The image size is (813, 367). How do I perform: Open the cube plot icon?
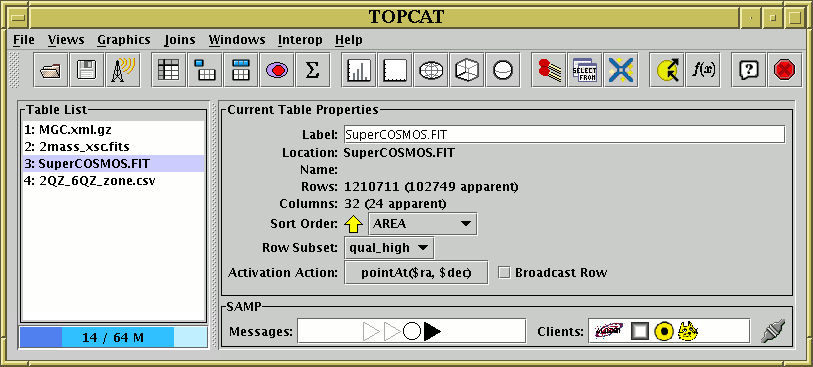(x=467, y=70)
